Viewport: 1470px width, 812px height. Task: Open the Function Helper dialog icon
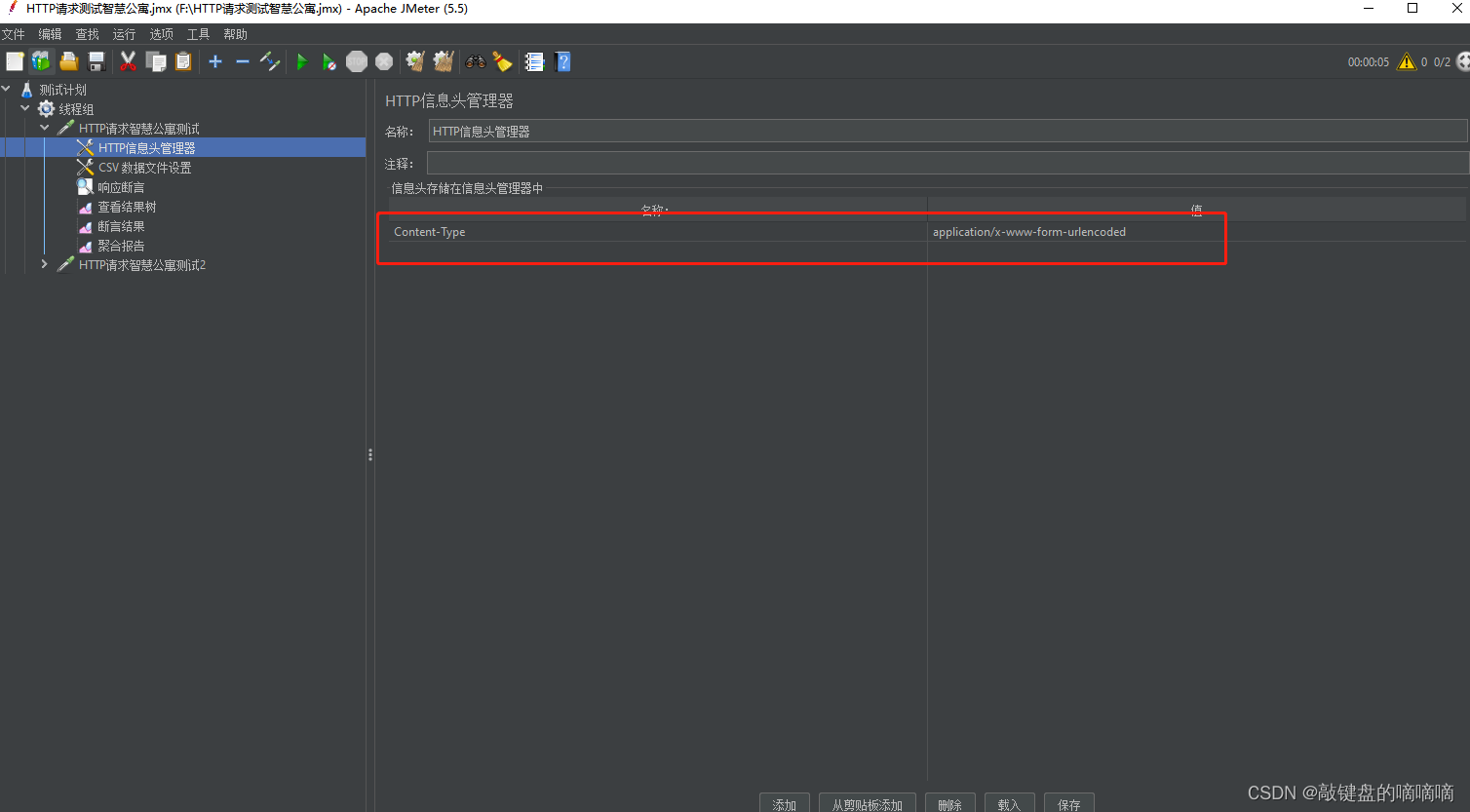[x=534, y=61]
